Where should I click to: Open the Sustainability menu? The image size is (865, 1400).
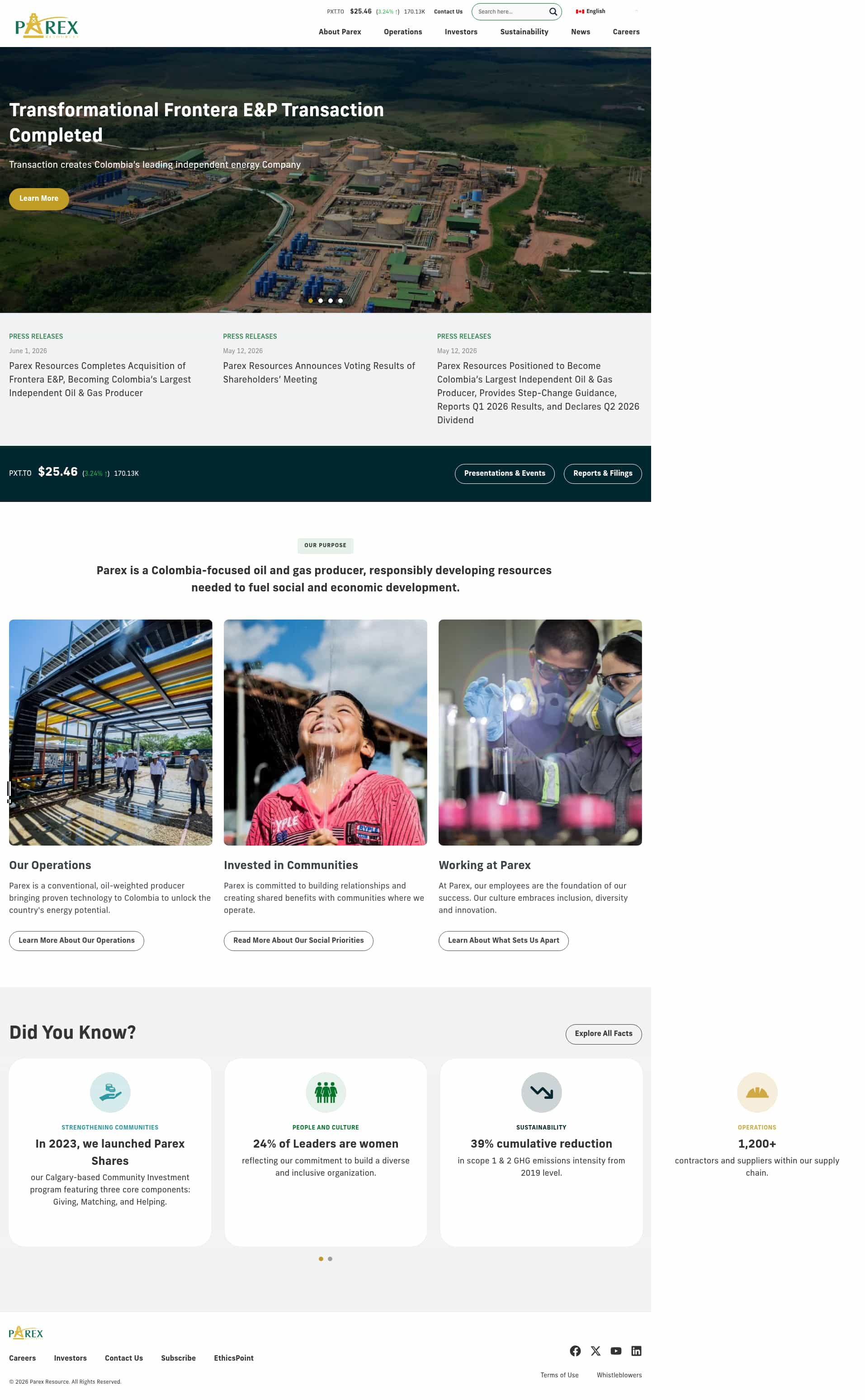[524, 32]
